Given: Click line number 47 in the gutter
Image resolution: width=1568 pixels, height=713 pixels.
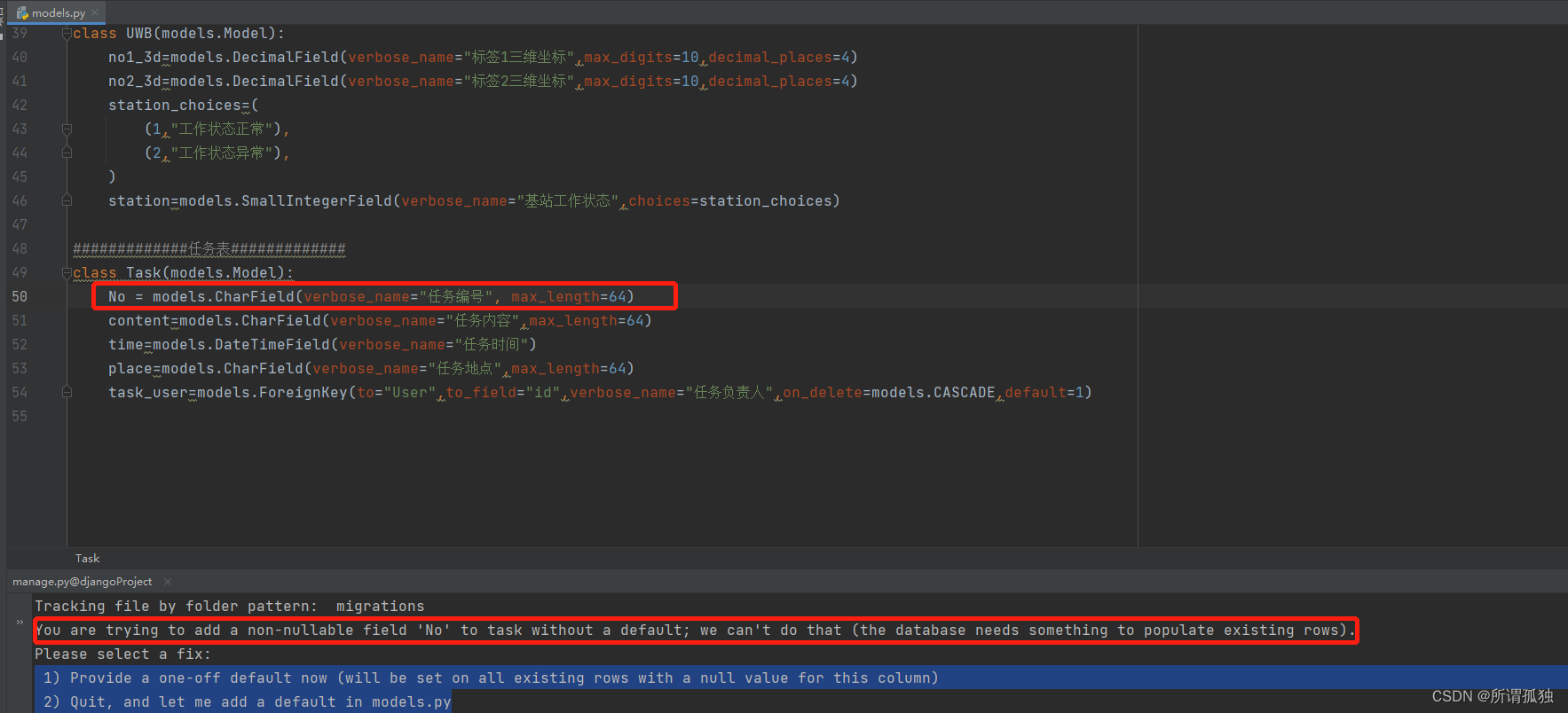Looking at the screenshot, I should click(x=20, y=225).
